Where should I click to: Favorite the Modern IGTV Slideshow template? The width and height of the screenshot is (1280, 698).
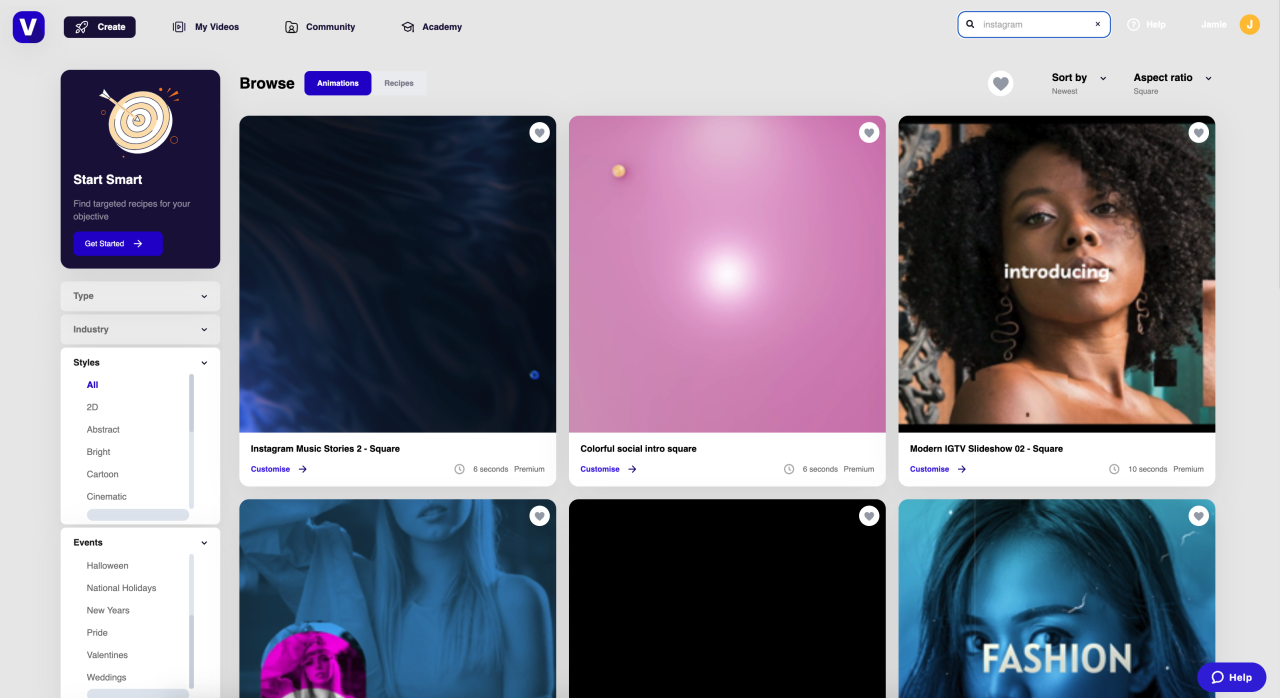[x=1198, y=132]
